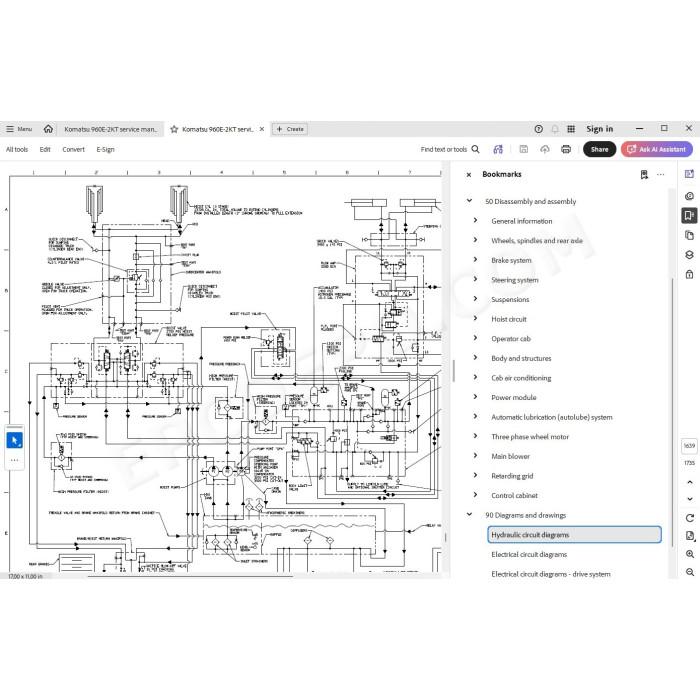
Task: Open the page thumbnails copy icon in right rail
Action: coord(689,235)
